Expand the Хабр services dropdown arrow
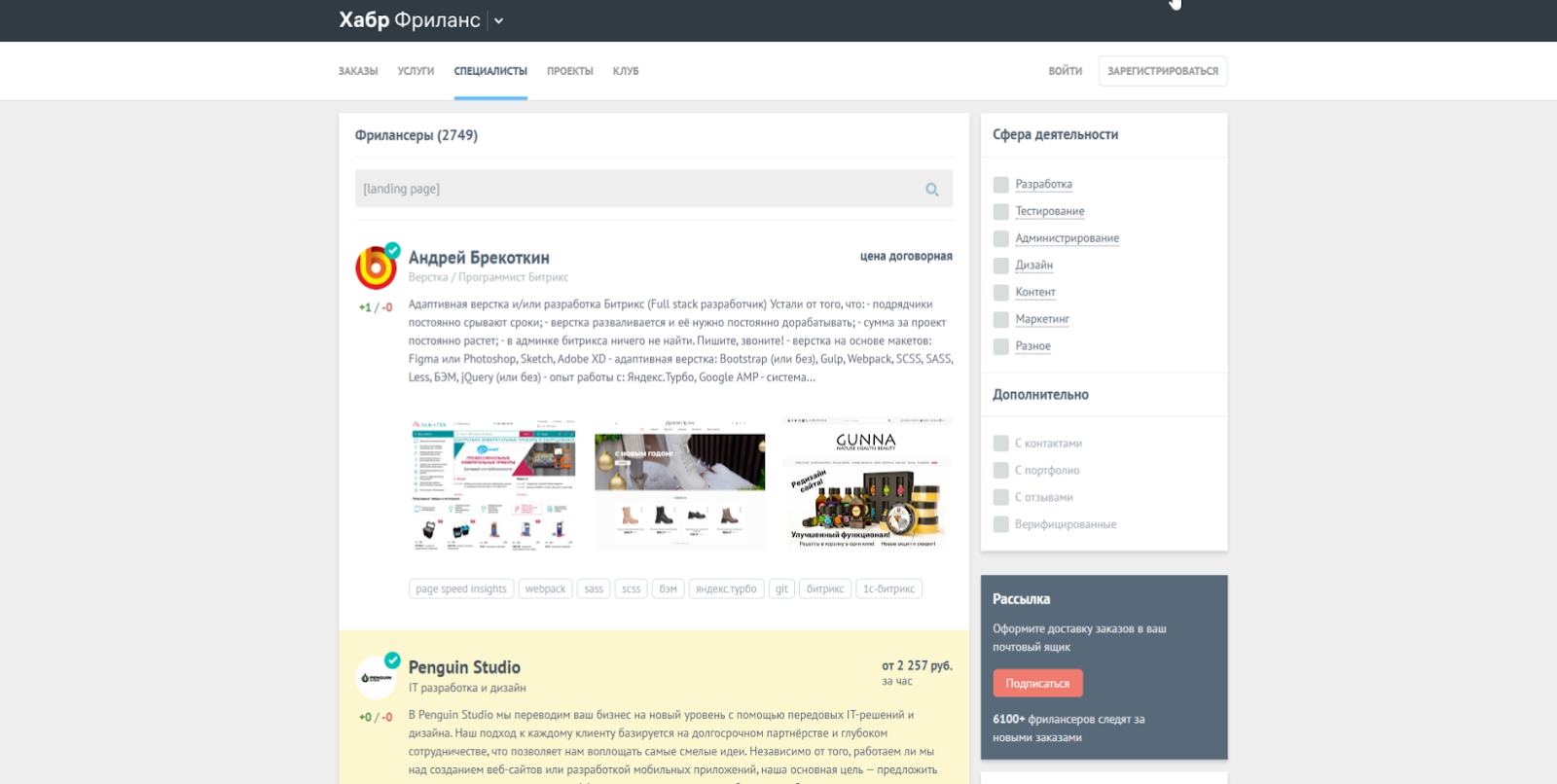 point(499,20)
